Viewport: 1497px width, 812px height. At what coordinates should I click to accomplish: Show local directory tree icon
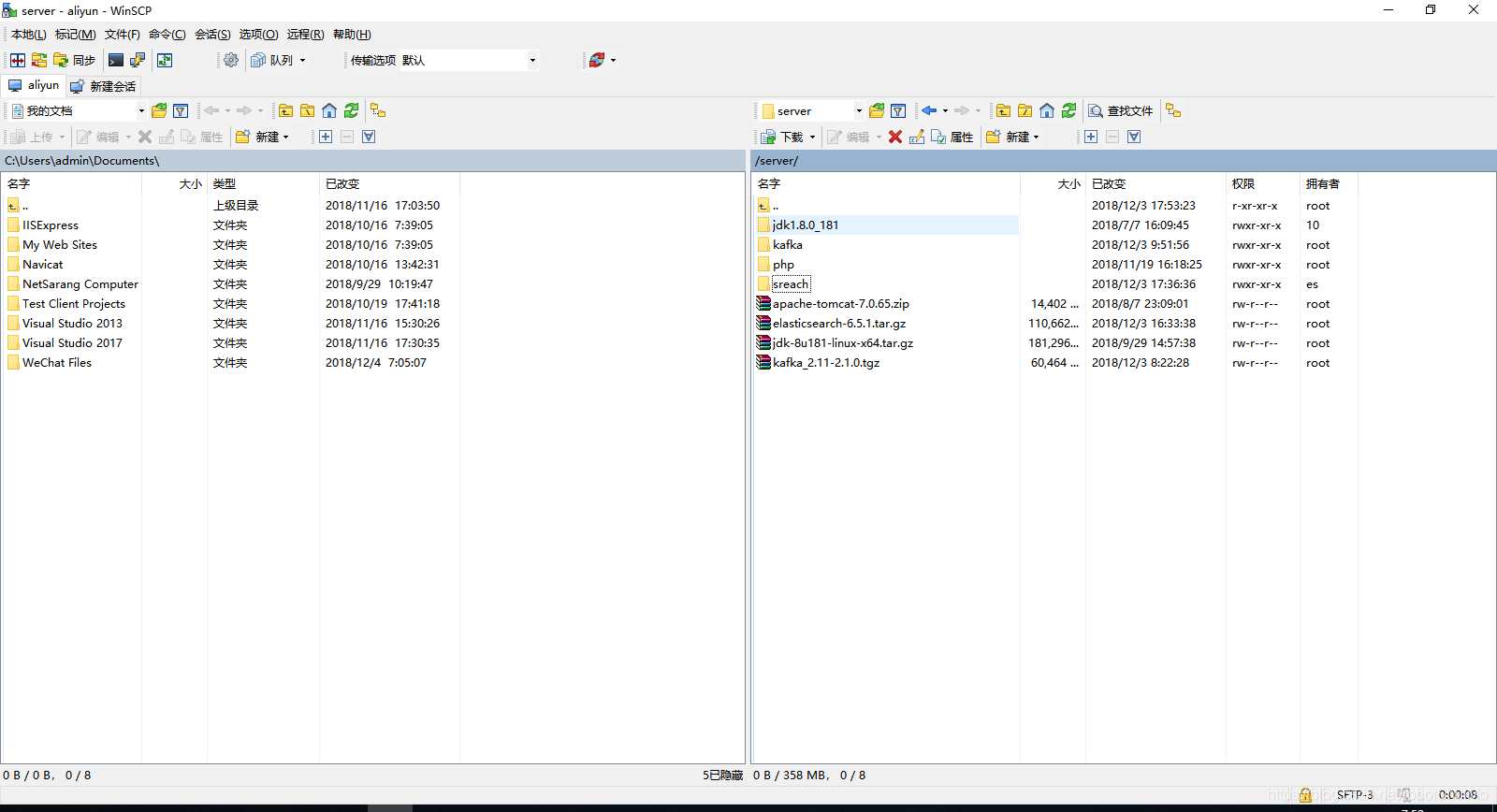tap(378, 110)
